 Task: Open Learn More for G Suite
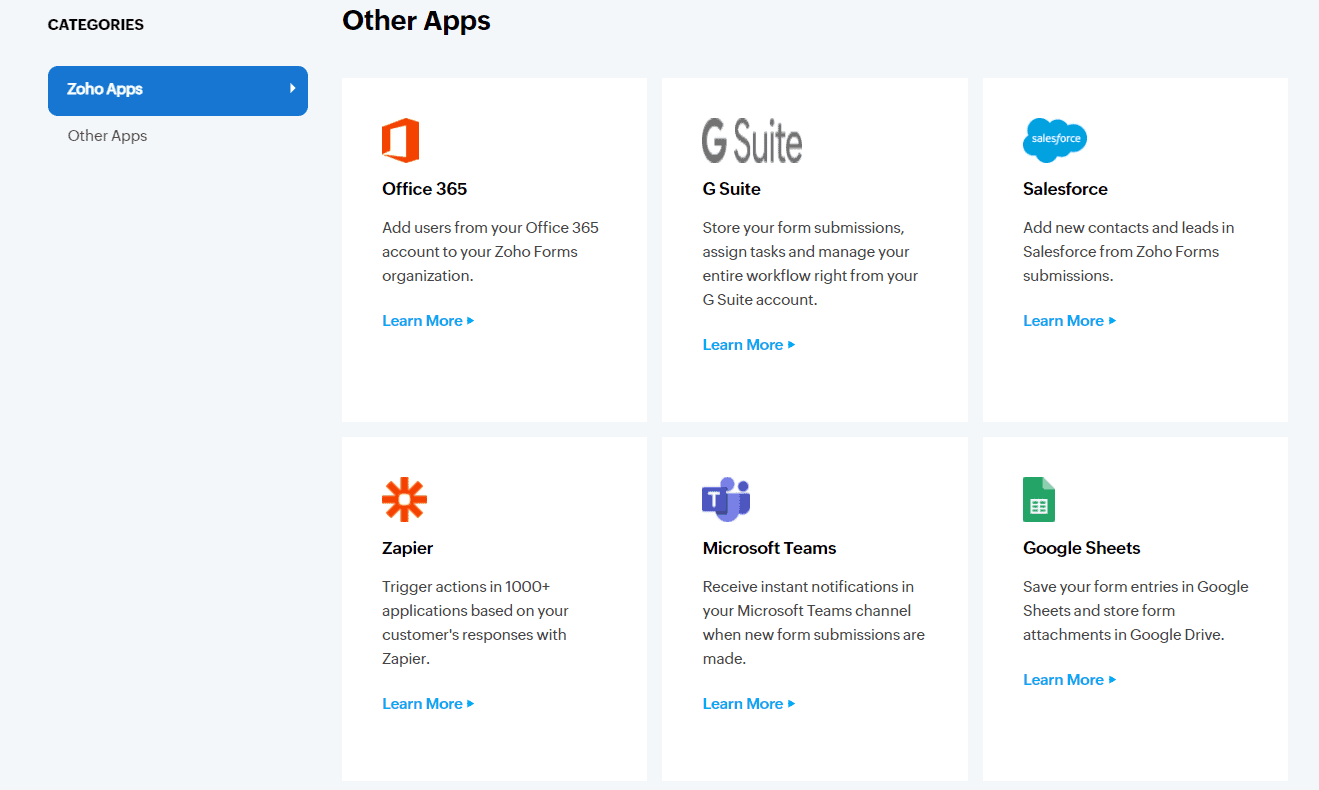pos(749,345)
